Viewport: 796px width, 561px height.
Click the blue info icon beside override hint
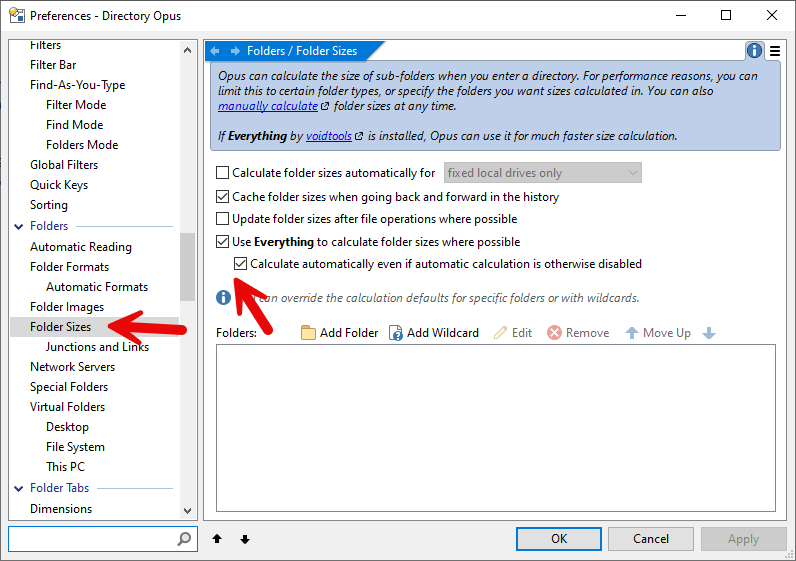223,298
